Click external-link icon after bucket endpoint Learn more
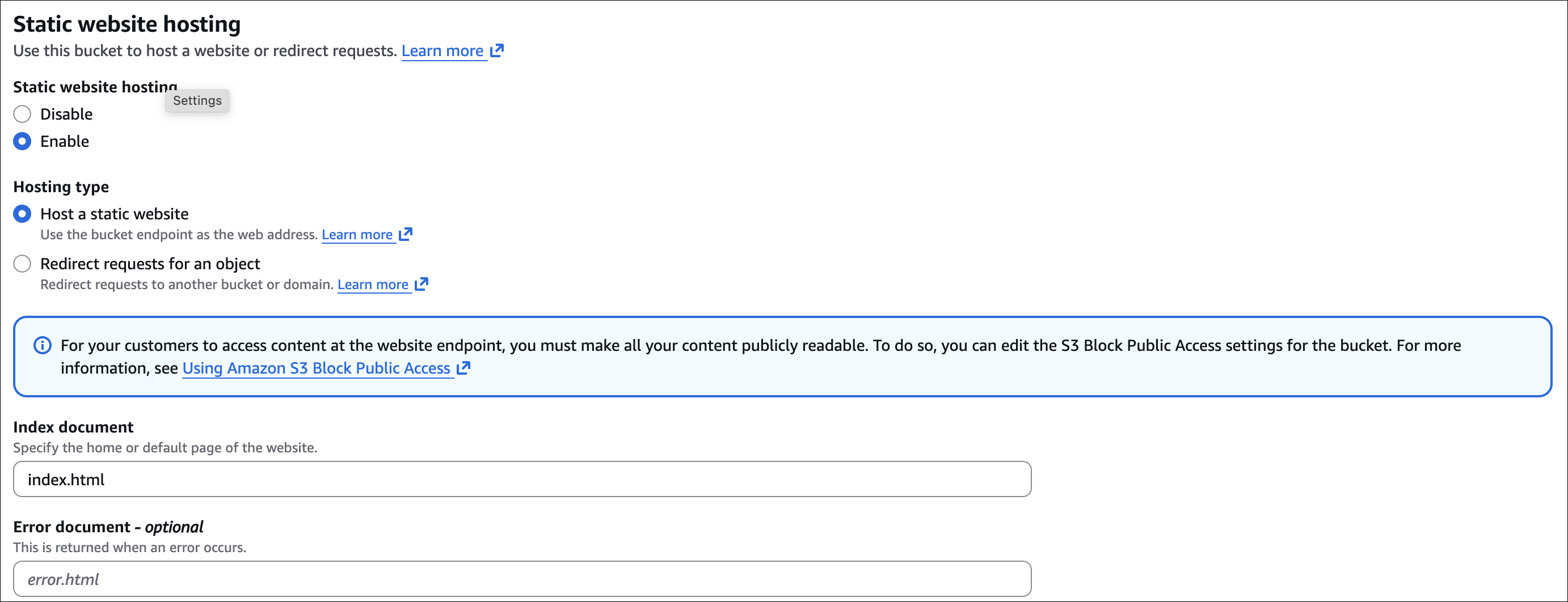The image size is (1568, 602). coord(406,234)
